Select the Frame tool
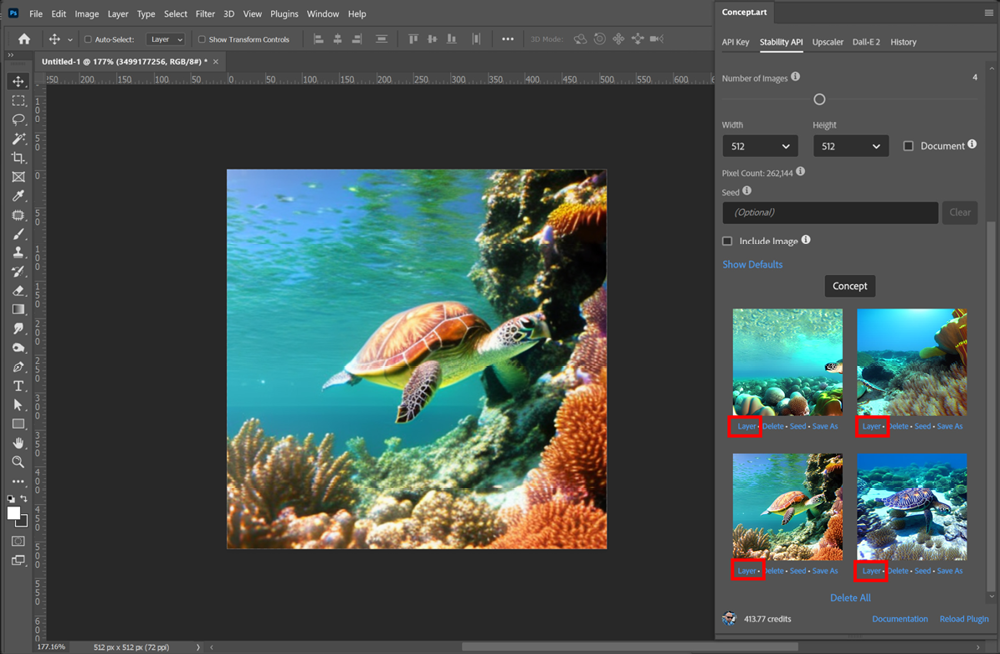The width and height of the screenshot is (1000, 654). pos(18,177)
